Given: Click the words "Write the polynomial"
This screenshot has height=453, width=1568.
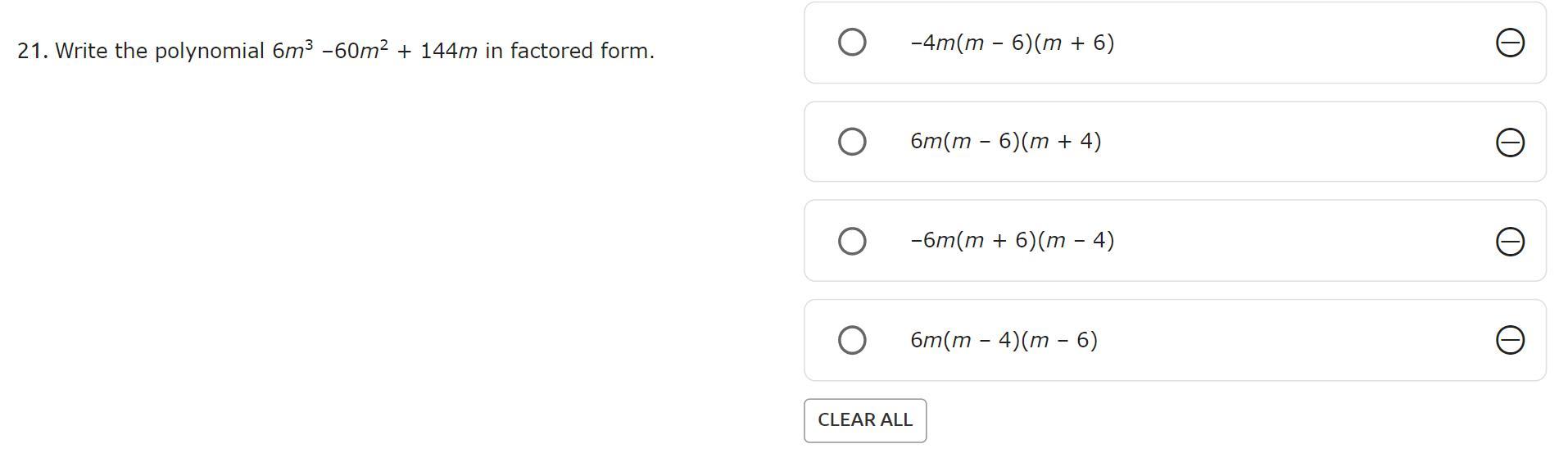Looking at the screenshot, I should click(160, 52).
